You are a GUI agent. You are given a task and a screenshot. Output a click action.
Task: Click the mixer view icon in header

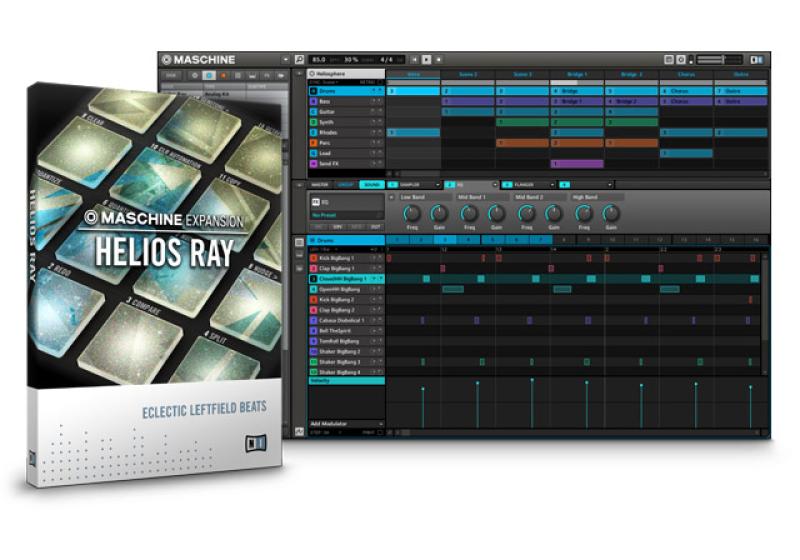coord(668,60)
